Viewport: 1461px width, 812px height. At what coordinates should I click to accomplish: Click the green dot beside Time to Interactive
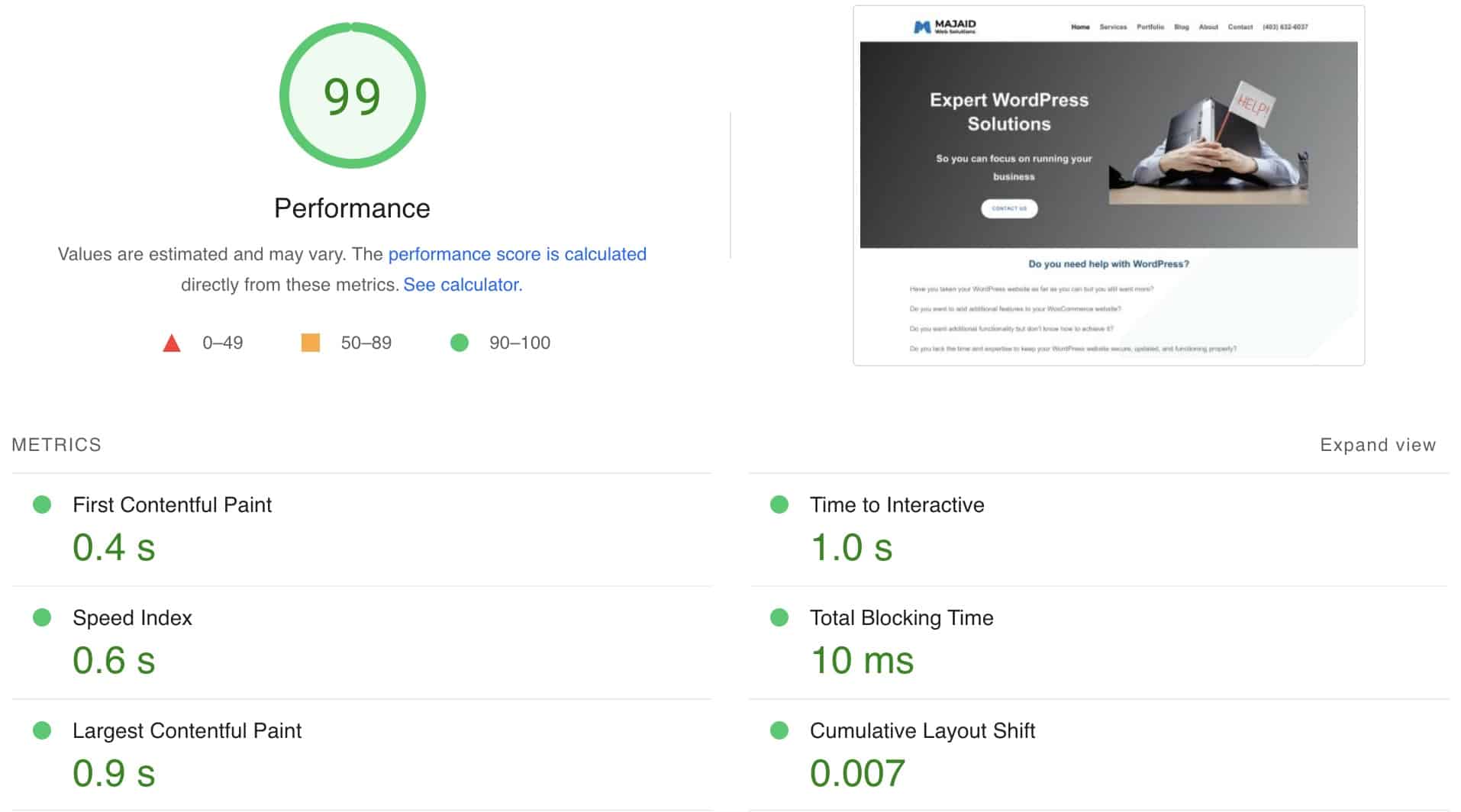(x=779, y=504)
